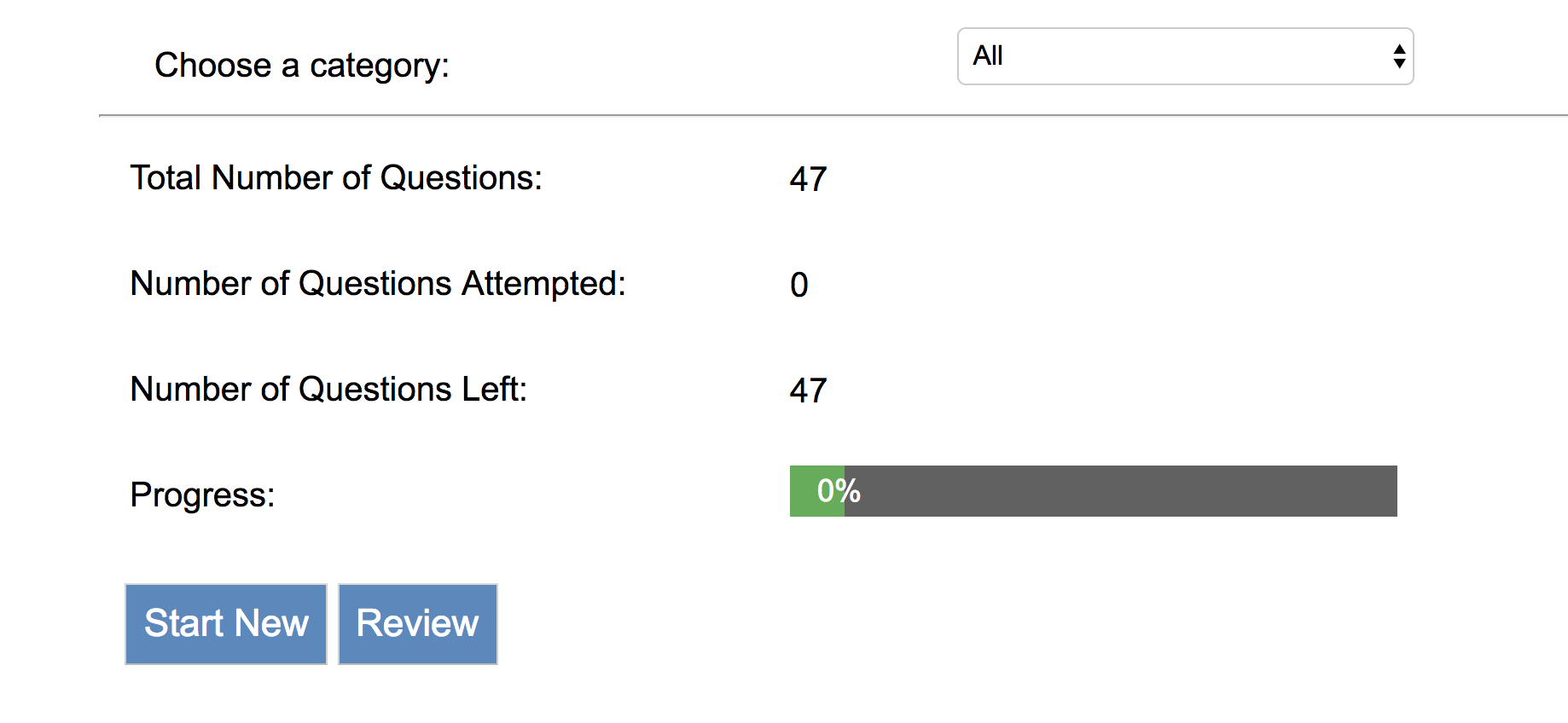This screenshot has height=723, width=1568.
Task: Select the All text in category box
Action: [988, 55]
